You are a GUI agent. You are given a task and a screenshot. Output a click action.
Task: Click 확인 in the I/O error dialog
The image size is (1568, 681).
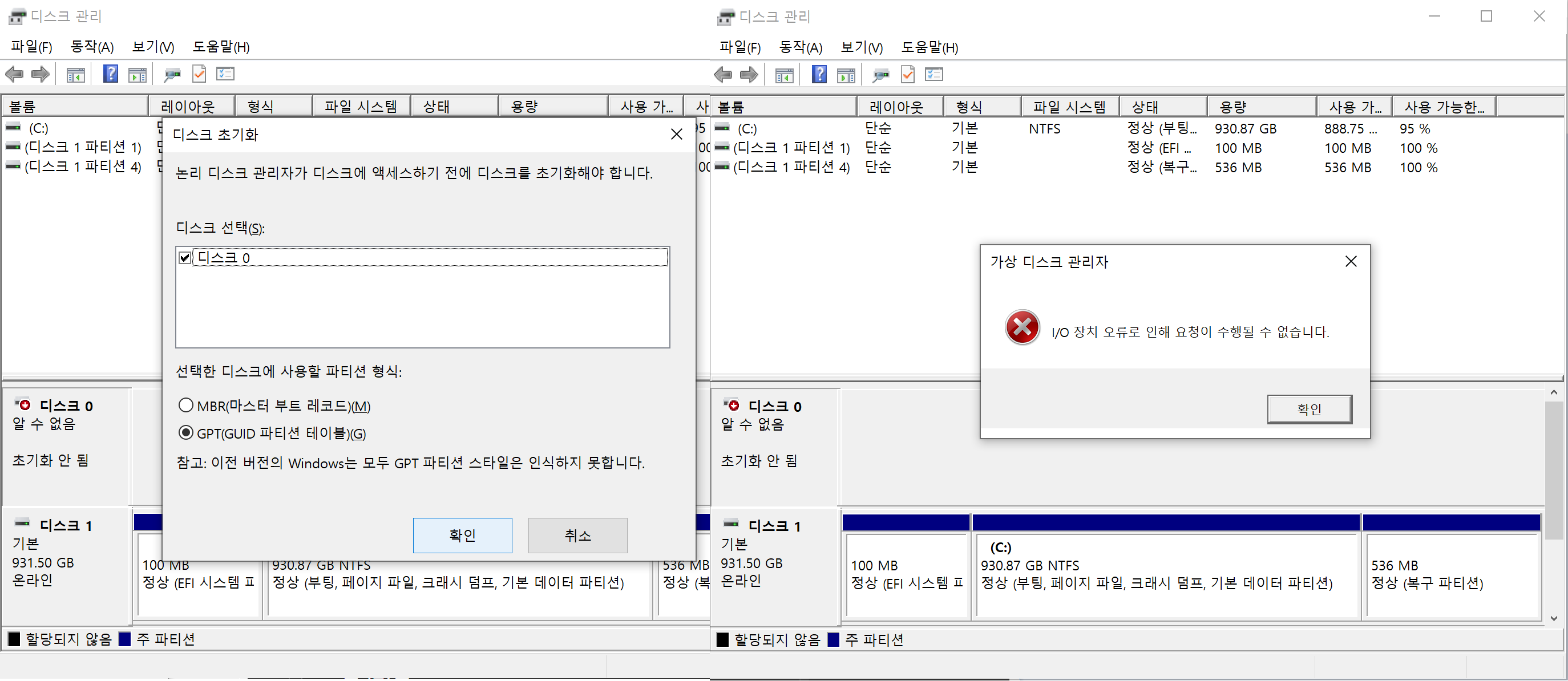coord(1309,409)
